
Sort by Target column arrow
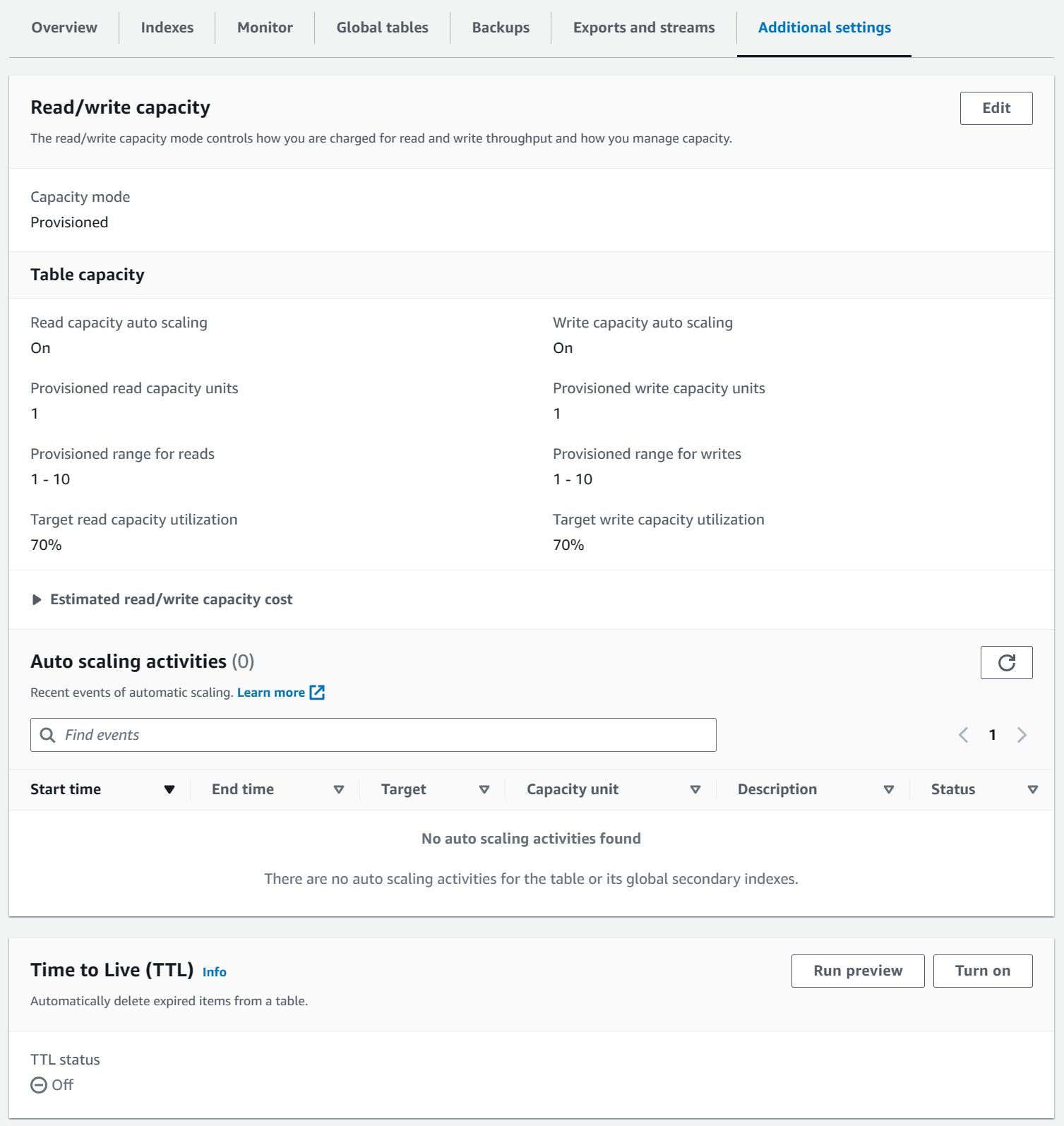484,789
